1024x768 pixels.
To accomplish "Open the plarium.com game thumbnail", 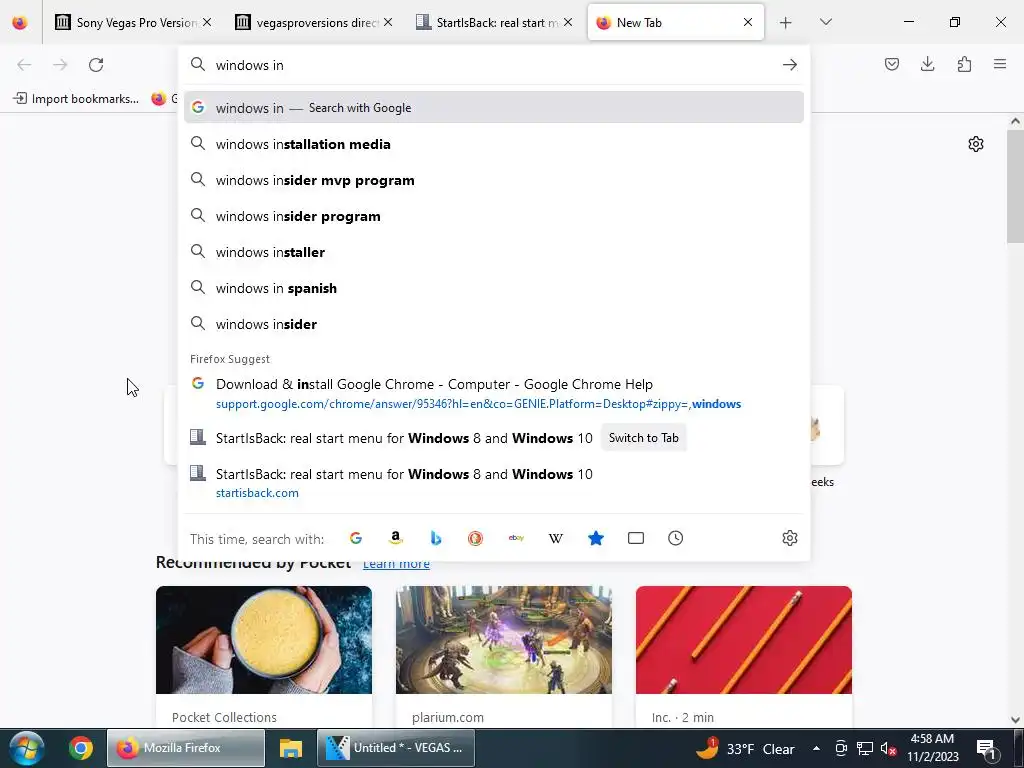I will [504, 639].
